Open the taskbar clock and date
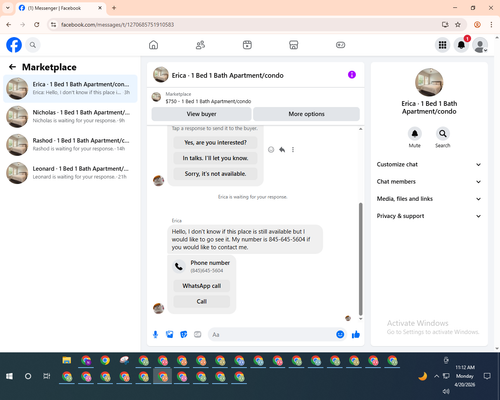The width and height of the screenshot is (500, 400). (465, 376)
